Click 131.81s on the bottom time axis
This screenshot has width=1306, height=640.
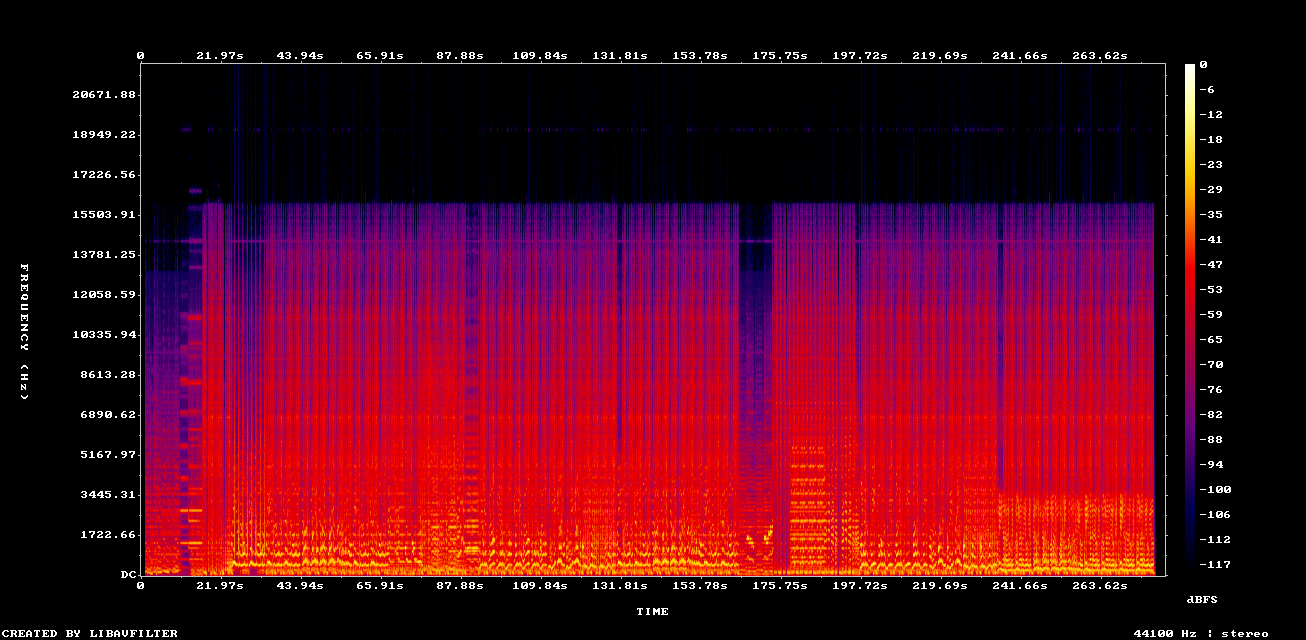pos(619,585)
